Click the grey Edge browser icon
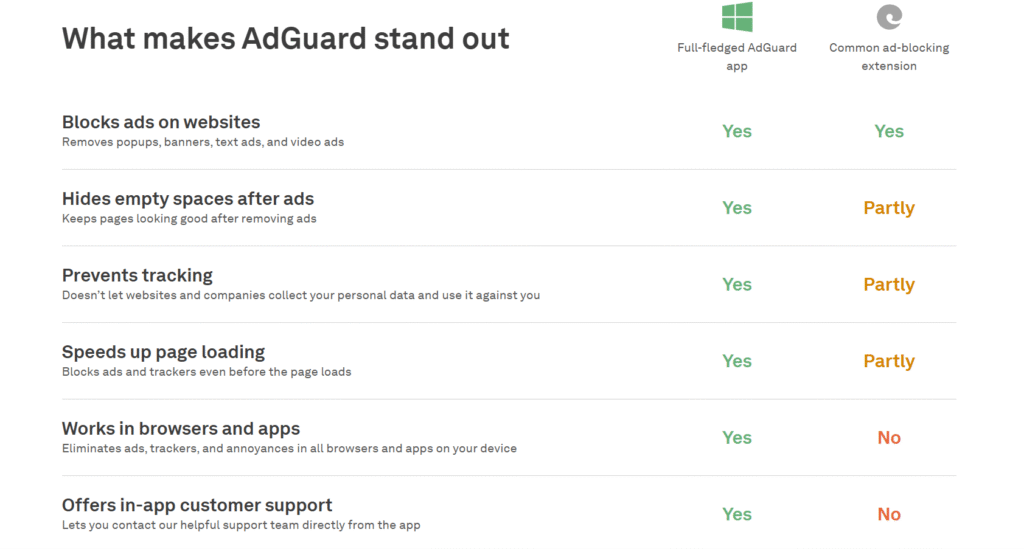1024x549 pixels. tap(889, 17)
